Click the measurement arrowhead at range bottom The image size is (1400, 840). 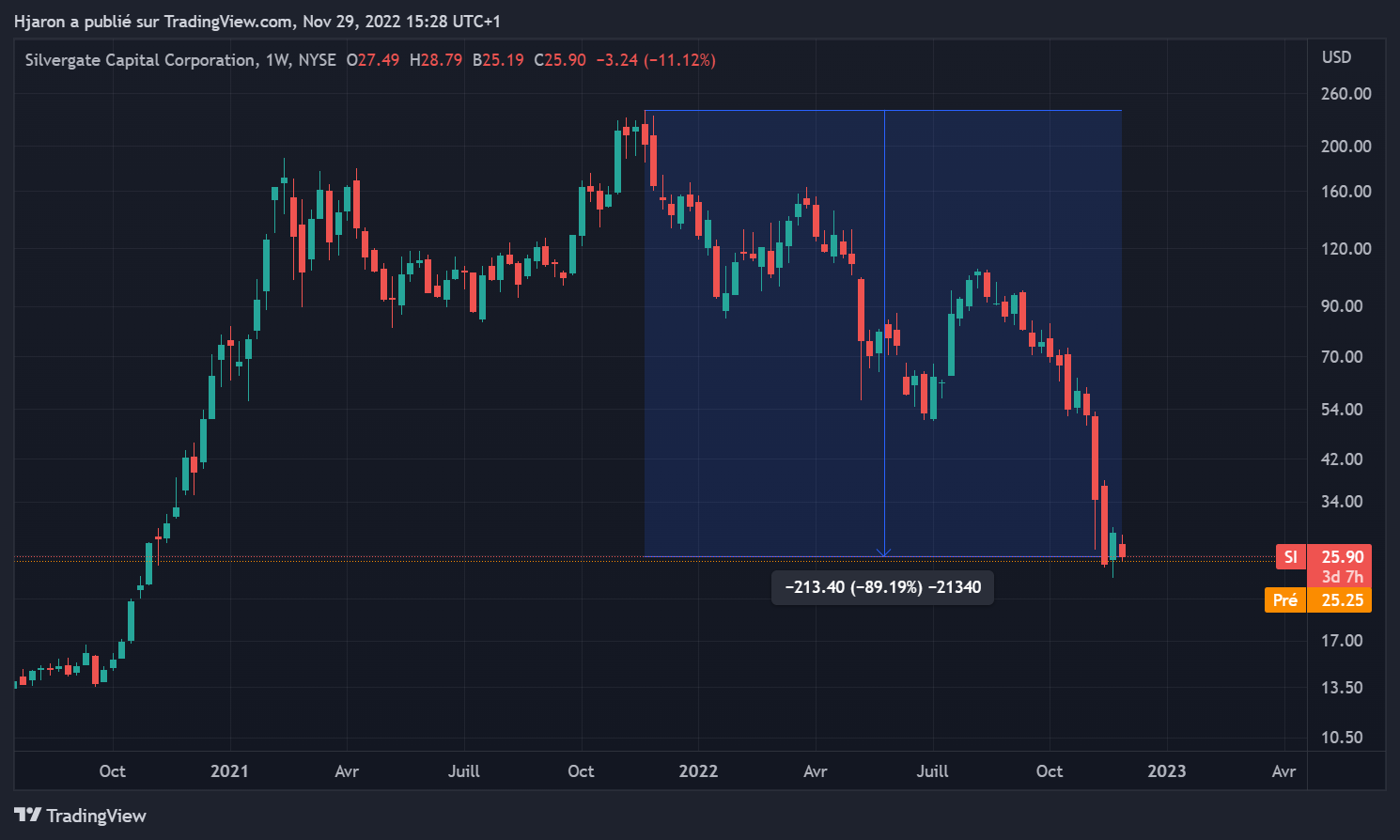883,552
